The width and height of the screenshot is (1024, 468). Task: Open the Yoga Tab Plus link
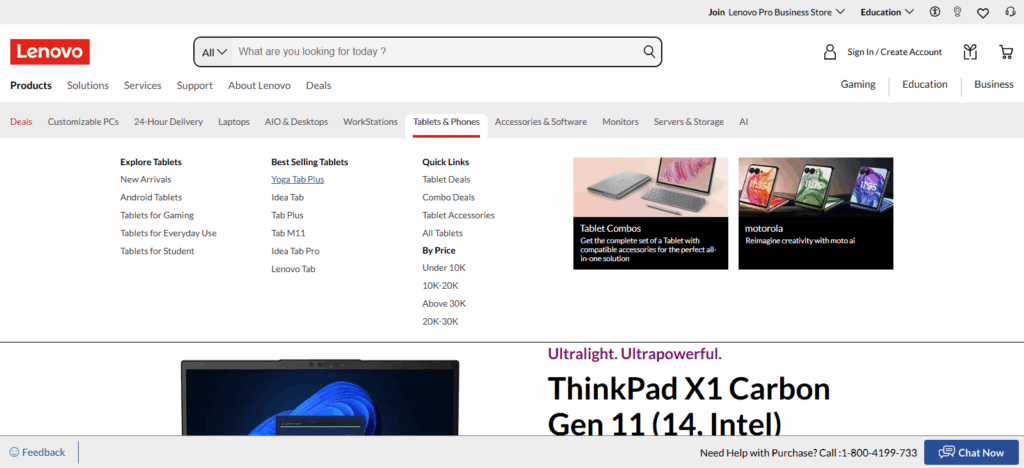(298, 179)
